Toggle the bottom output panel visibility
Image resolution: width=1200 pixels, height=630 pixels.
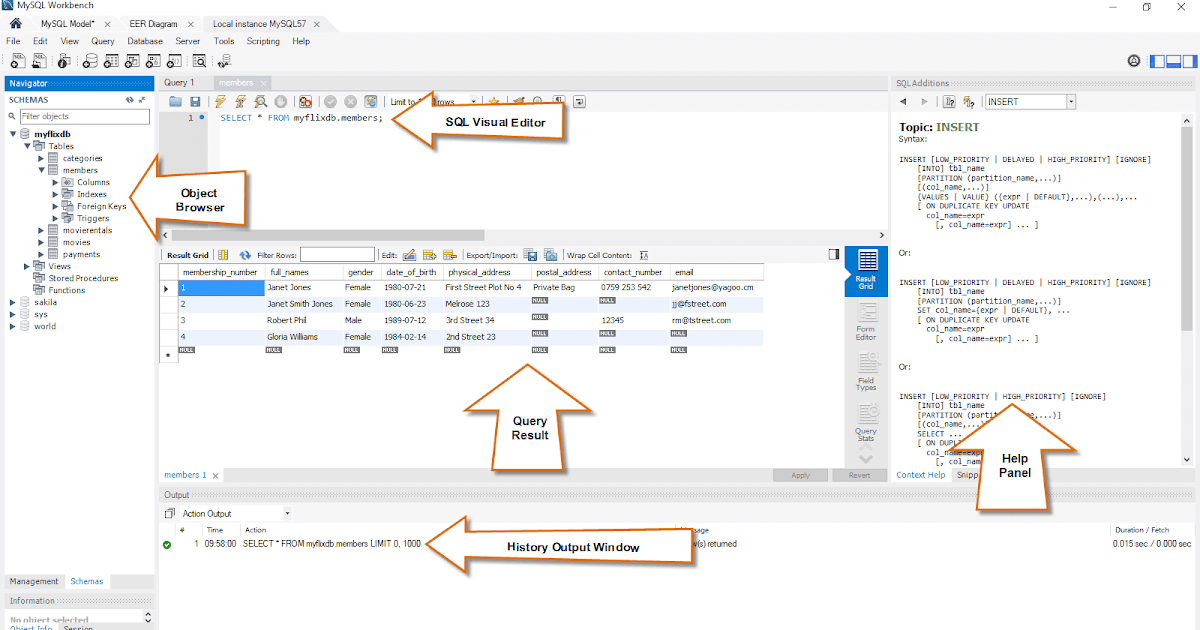(1172, 62)
